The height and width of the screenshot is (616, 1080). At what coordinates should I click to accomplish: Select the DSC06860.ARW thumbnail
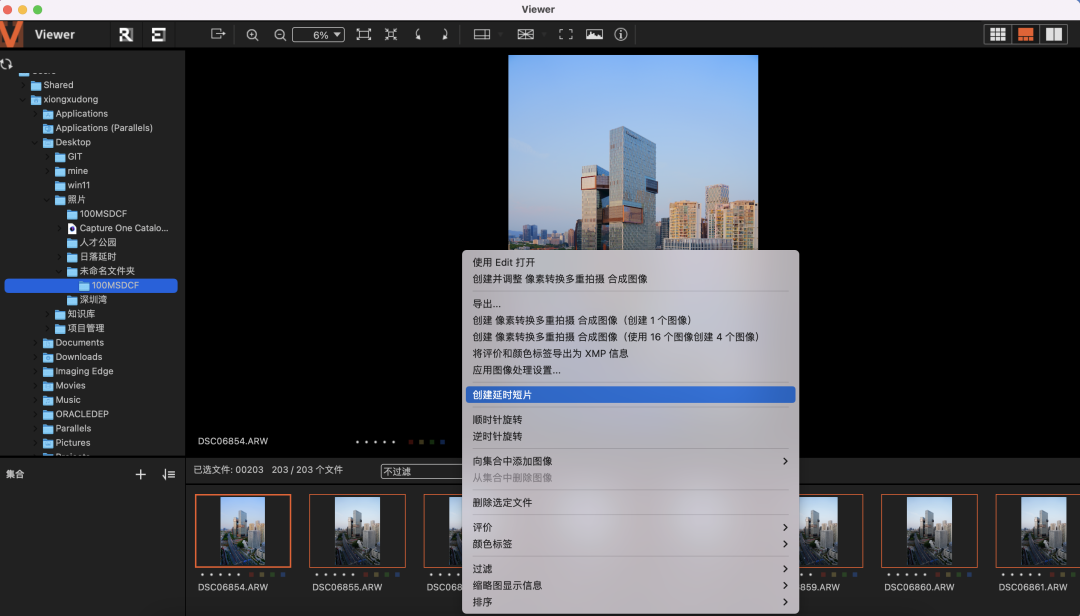click(929, 531)
